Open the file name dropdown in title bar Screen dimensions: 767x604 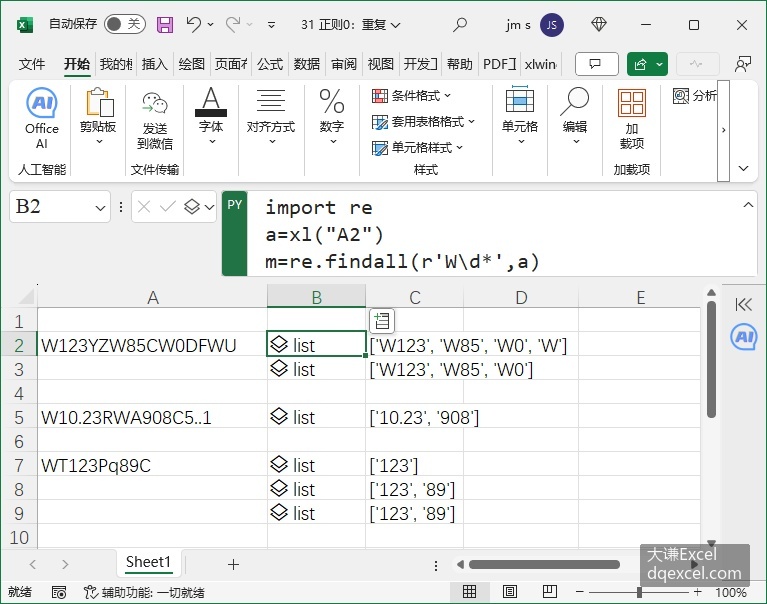coord(396,25)
